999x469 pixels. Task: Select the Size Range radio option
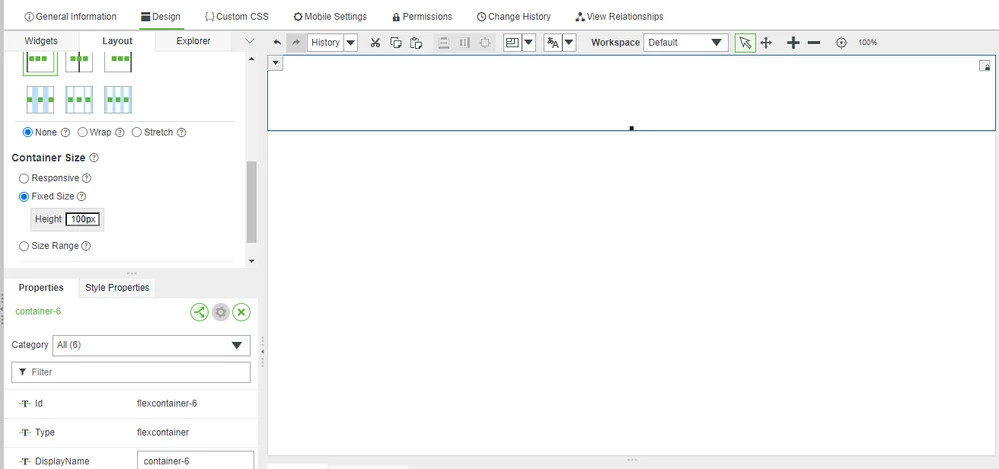tap(24, 246)
